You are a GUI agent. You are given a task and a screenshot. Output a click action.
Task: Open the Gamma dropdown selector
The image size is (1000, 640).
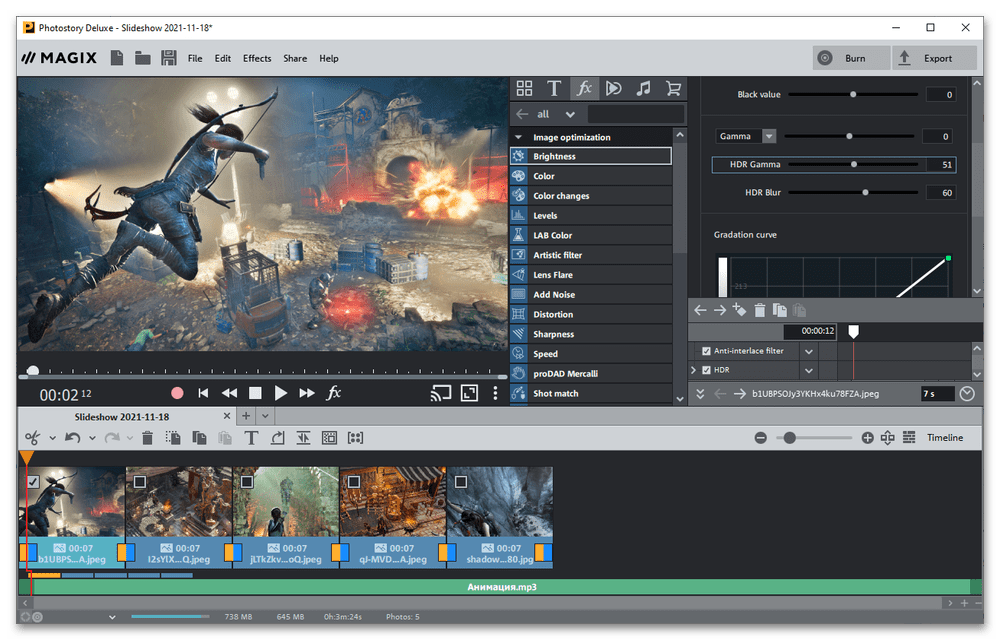pos(768,136)
